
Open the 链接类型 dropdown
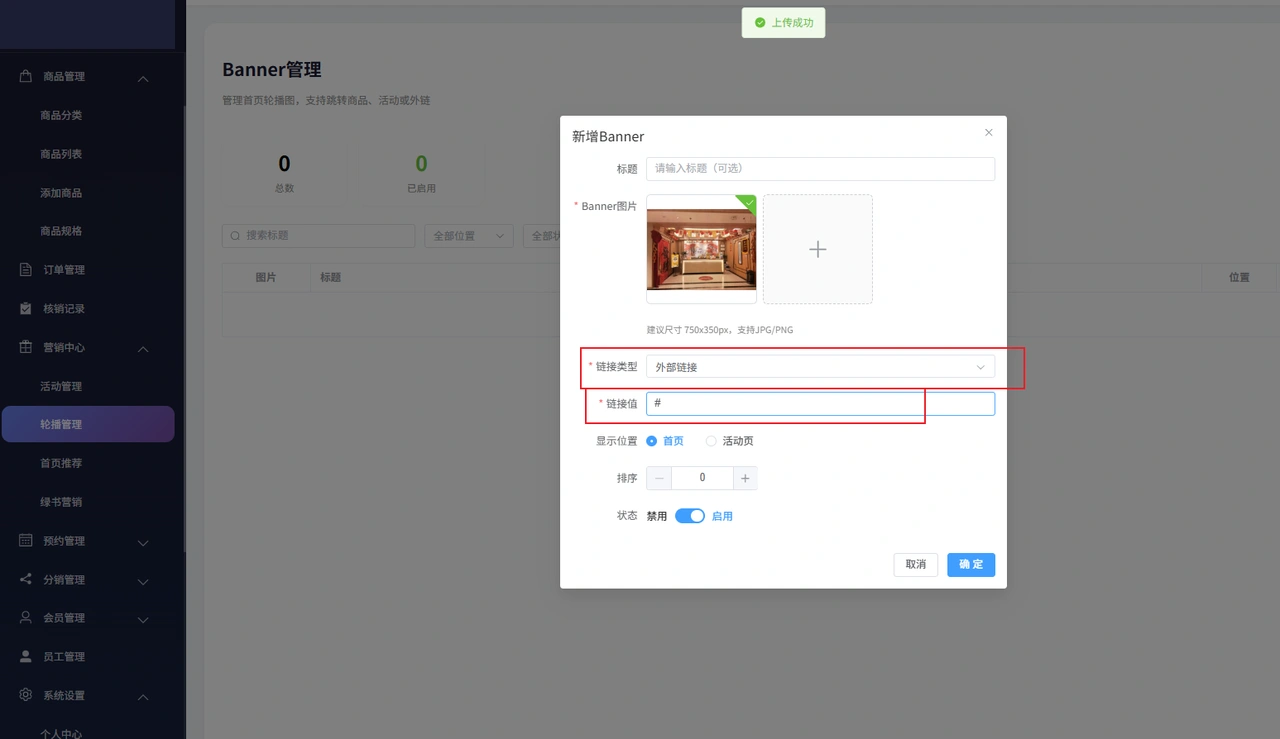[x=820, y=367]
